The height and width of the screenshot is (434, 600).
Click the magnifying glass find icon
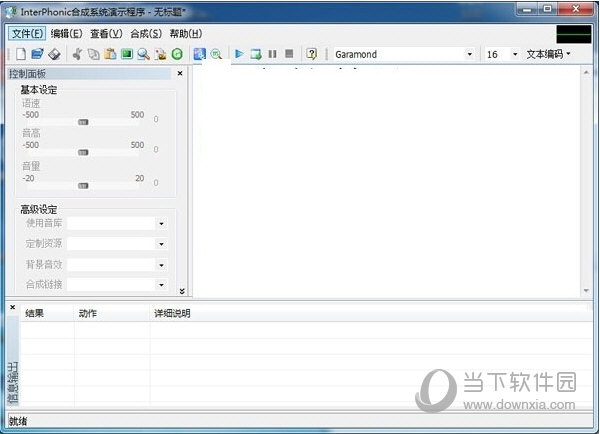click(143, 54)
